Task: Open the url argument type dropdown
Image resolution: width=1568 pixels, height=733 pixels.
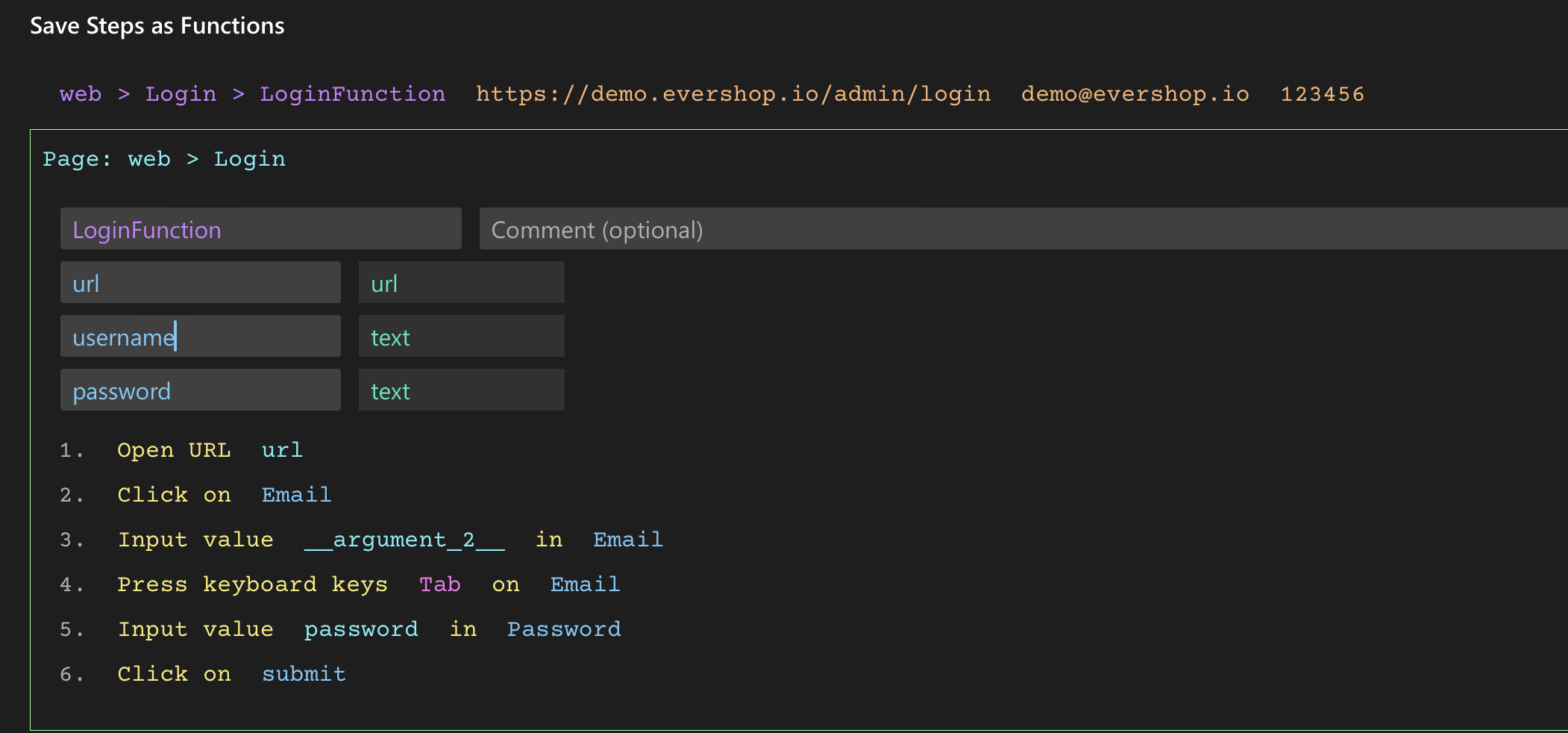Action: tap(461, 283)
